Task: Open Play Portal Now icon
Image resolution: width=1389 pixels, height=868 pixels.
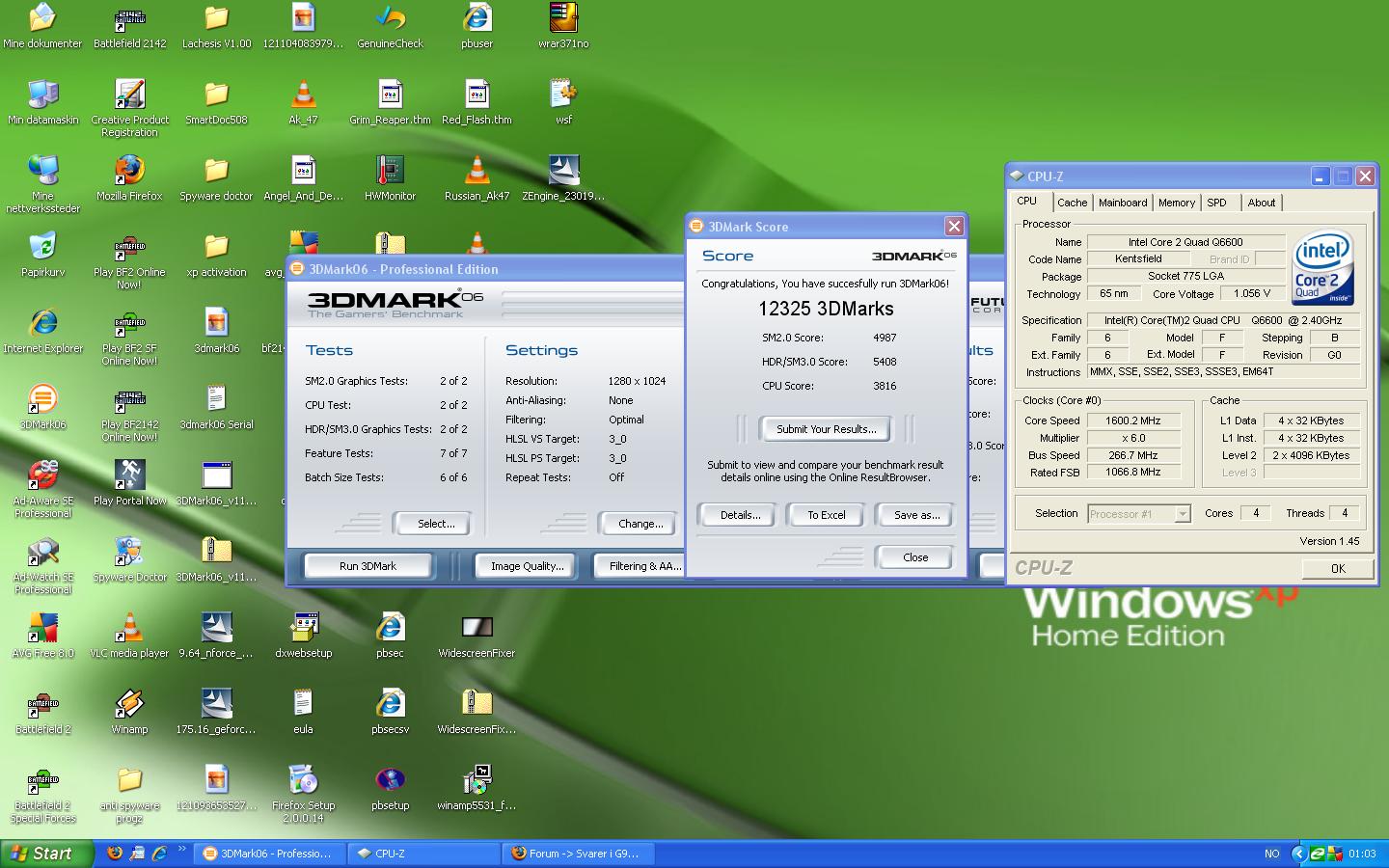Action: [129, 482]
